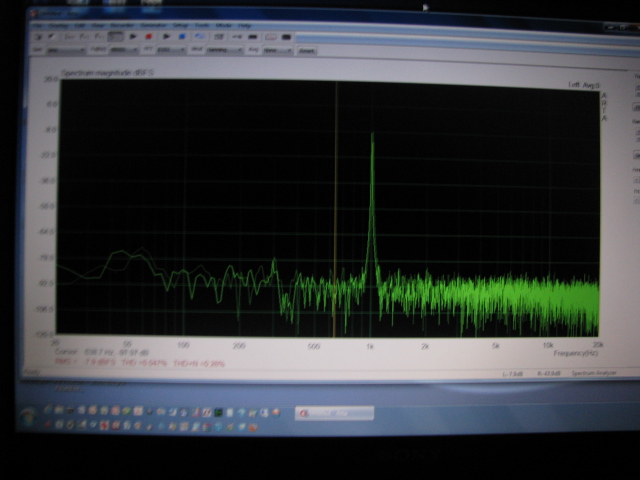Viewport: 640px width, 480px height.
Task: Click the L level in the status bar
Action: 513,373
